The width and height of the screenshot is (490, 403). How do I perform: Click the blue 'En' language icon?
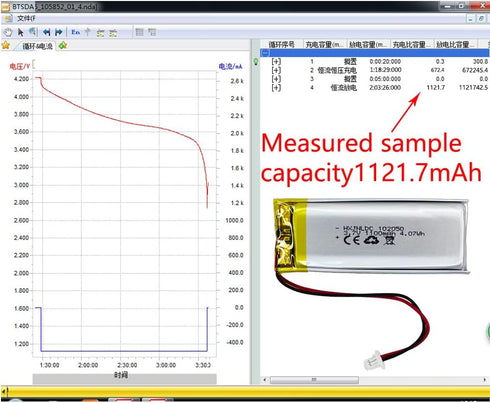point(76,32)
